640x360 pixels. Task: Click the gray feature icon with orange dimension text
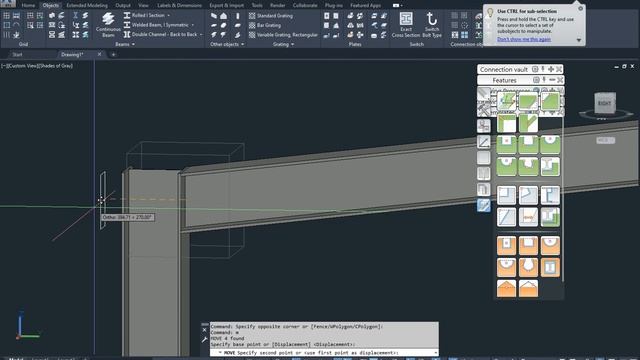(x=528, y=217)
